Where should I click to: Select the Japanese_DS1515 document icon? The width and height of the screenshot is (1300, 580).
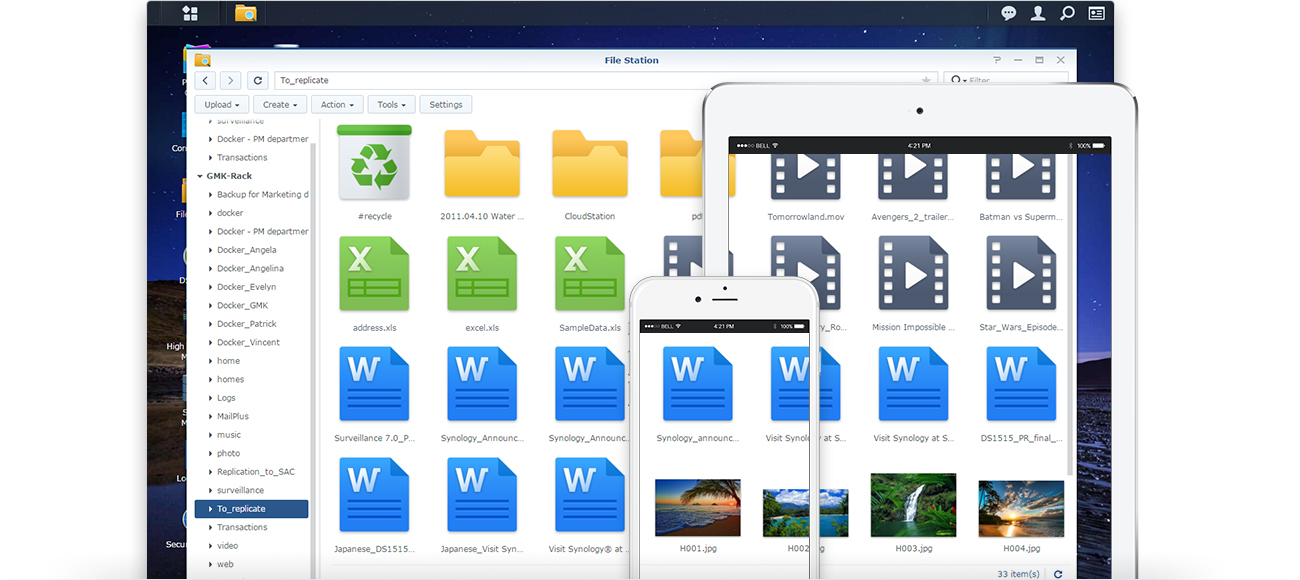[x=375, y=495]
